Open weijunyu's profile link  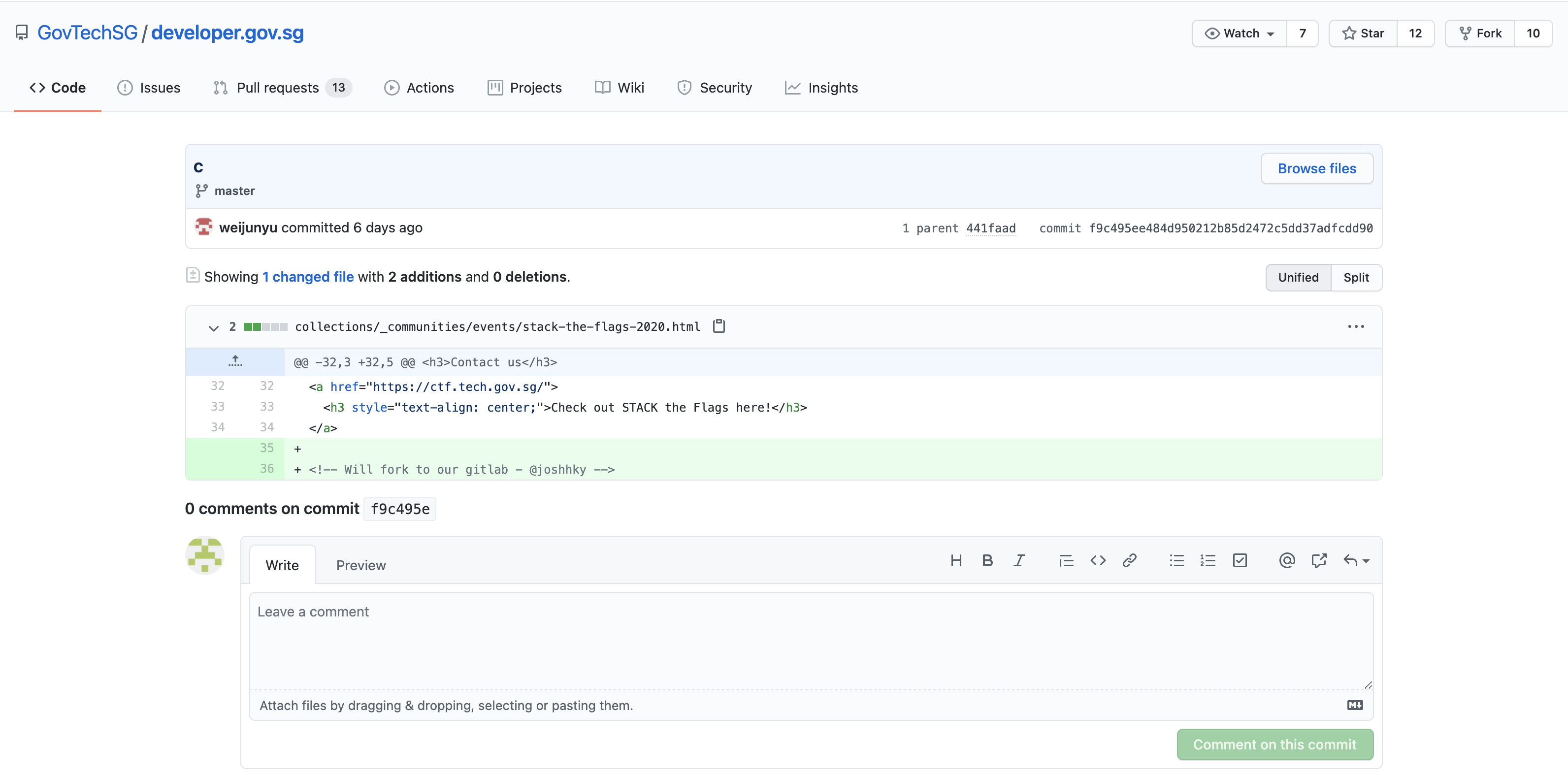click(248, 227)
